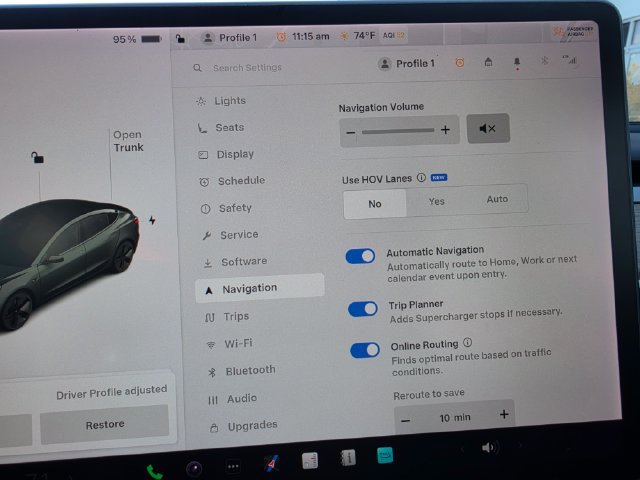Decrease navigation volume with minus
The height and width of the screenshot is (480, 640).
pyautogui.click(x=350, y=133)
